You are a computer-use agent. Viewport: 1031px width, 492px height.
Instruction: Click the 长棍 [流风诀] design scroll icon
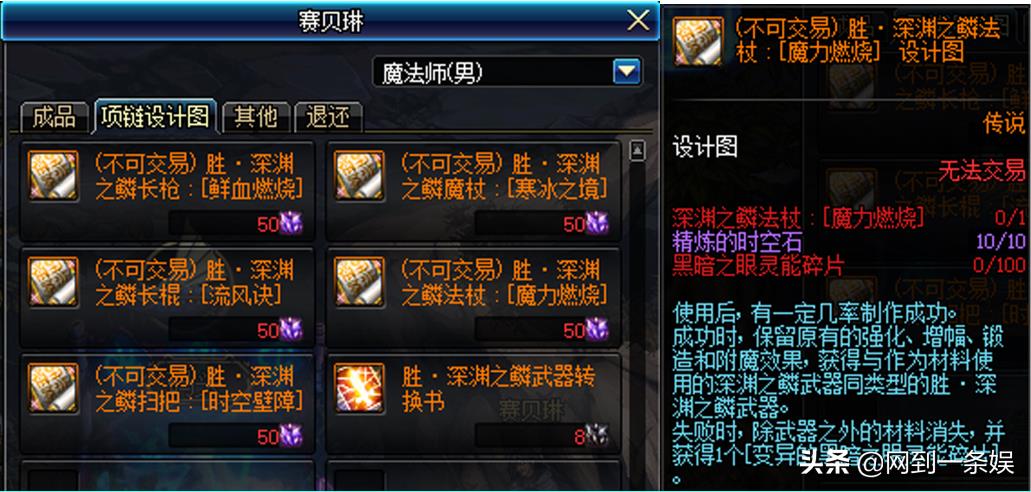coord(53,282)
